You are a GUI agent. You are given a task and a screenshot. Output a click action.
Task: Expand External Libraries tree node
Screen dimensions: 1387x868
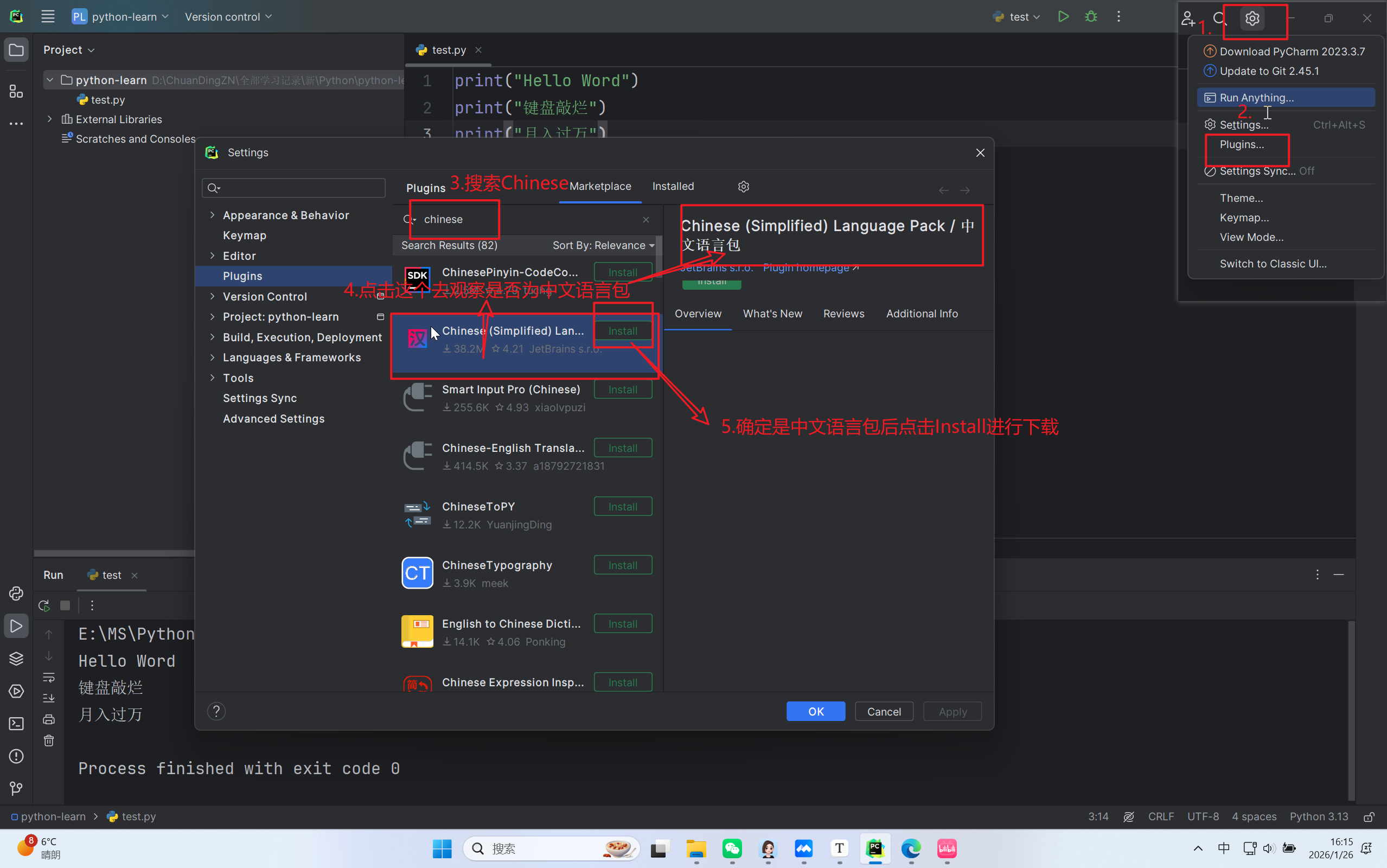50,119
